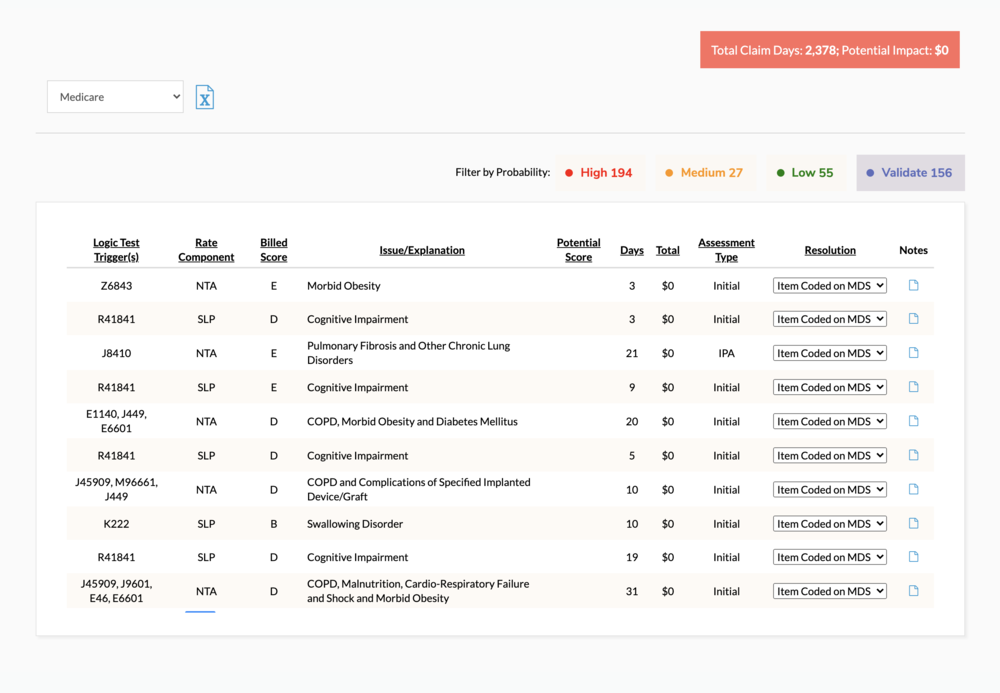Filter by Low 55 probability
This screenshot has width=1000, height=693.
805,173
